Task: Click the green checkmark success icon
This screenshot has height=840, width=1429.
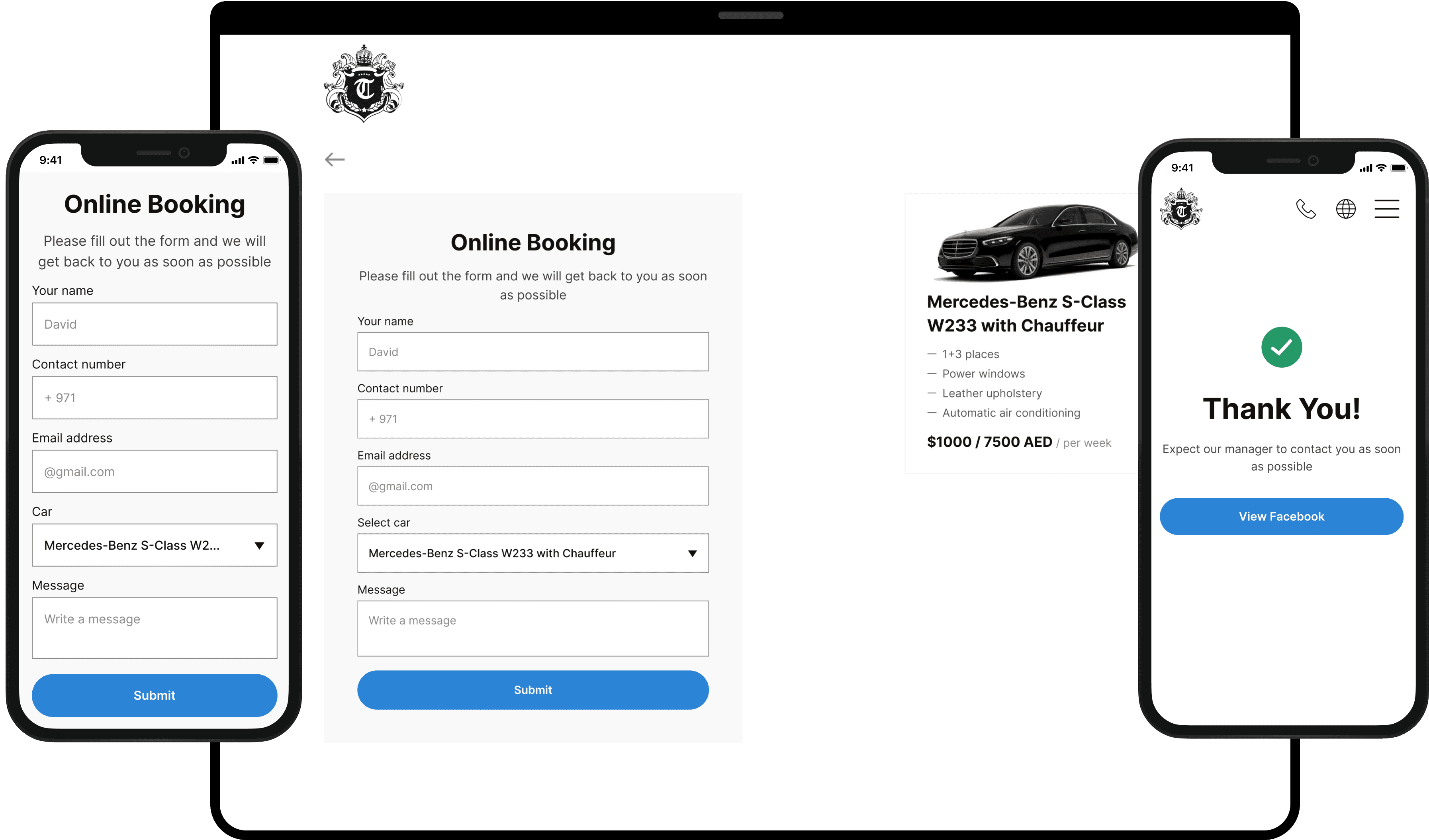Action: click(1281, 347)
